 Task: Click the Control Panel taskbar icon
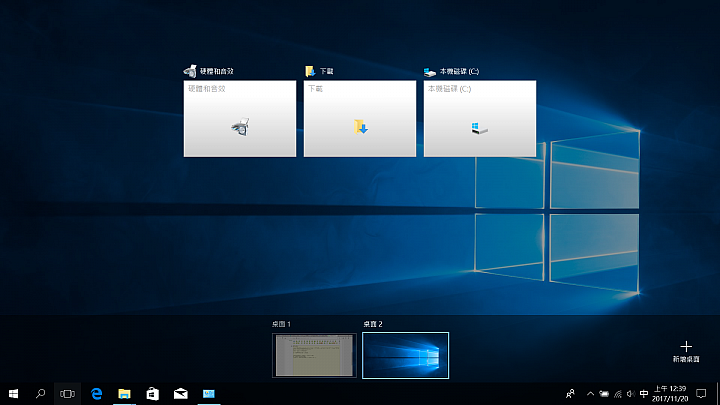(209, 394)
